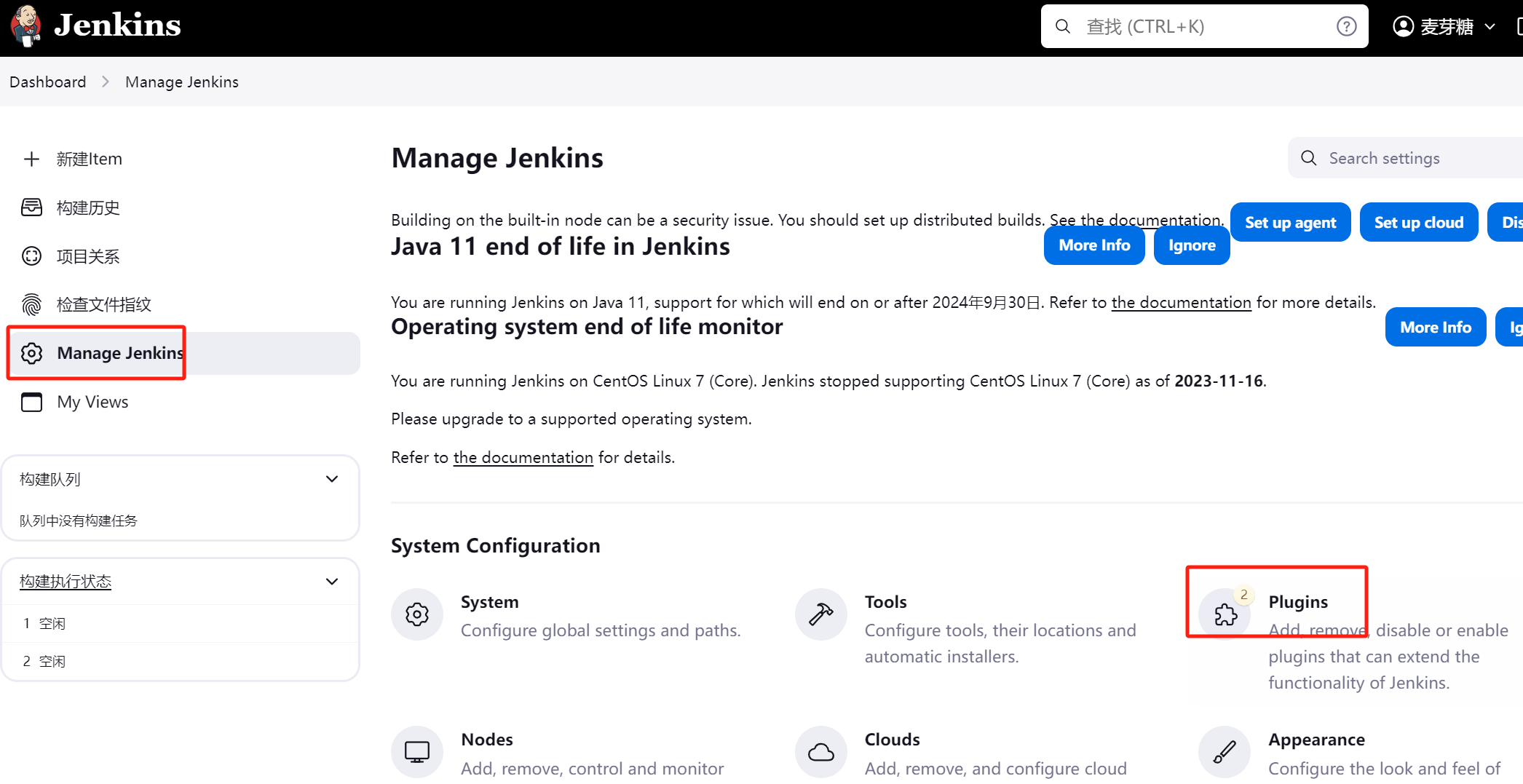Click the 项目关系 relationship icon
Screen dimensions: 1523x784
pyautogui.click(x=31, y=256)
